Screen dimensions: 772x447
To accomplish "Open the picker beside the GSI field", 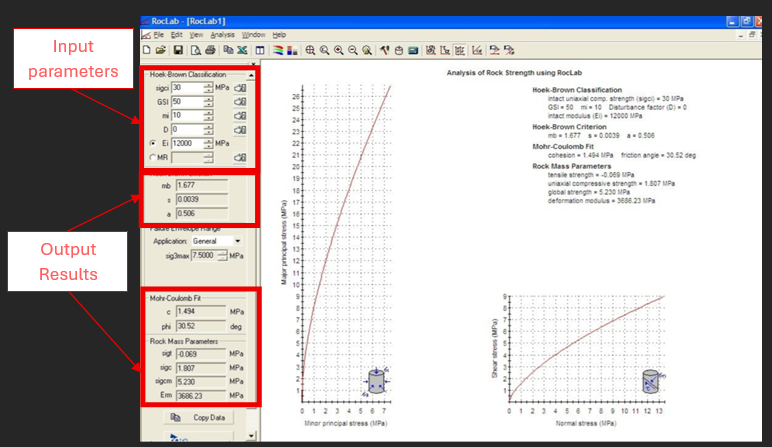I will [x=240, y=102].
